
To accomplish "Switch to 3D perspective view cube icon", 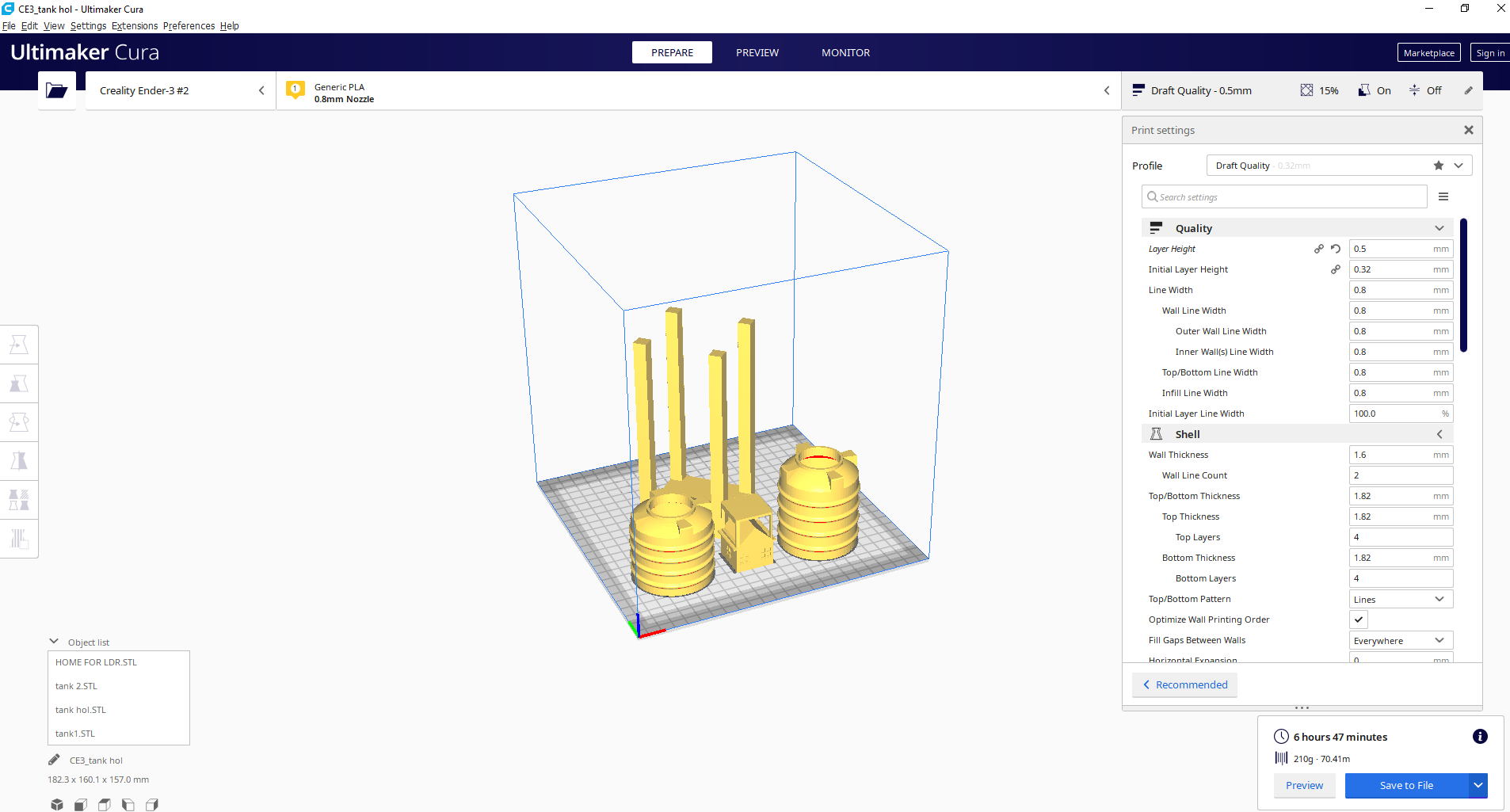I will click(57, 805).
